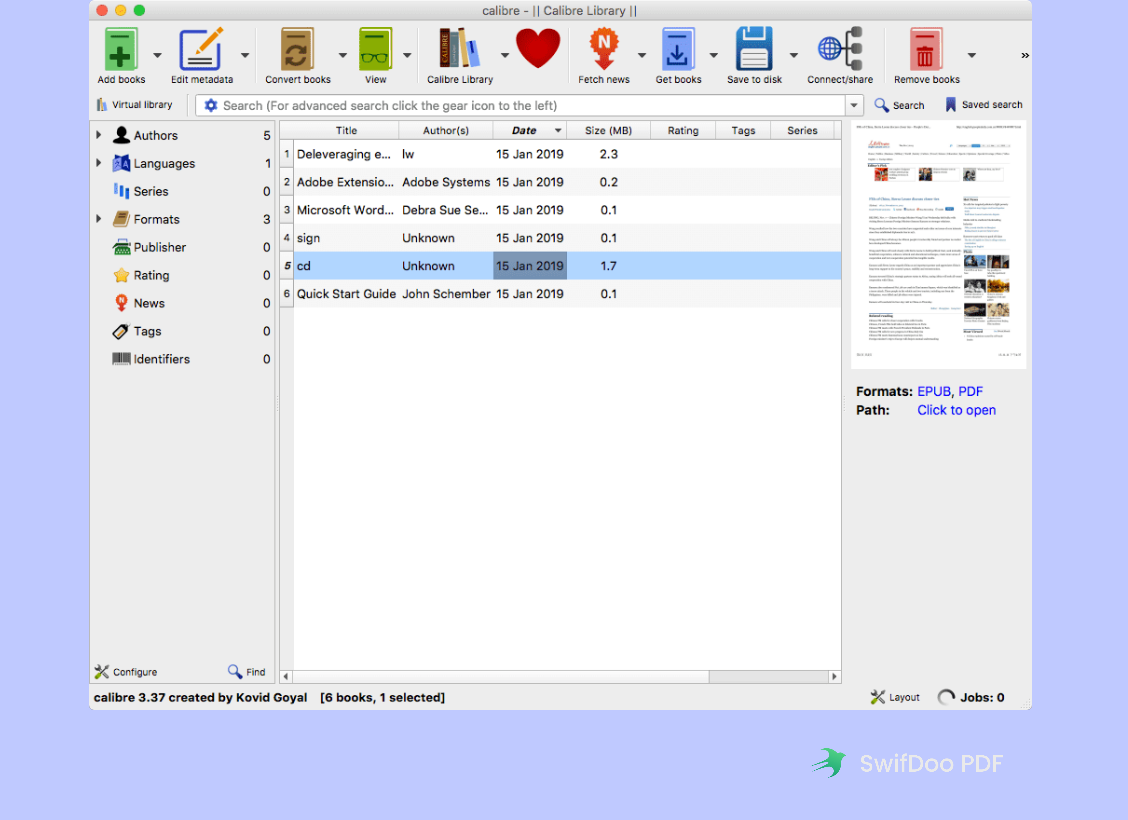Open the Layout button in status bar
The image size is (1128, 820).
895,697
